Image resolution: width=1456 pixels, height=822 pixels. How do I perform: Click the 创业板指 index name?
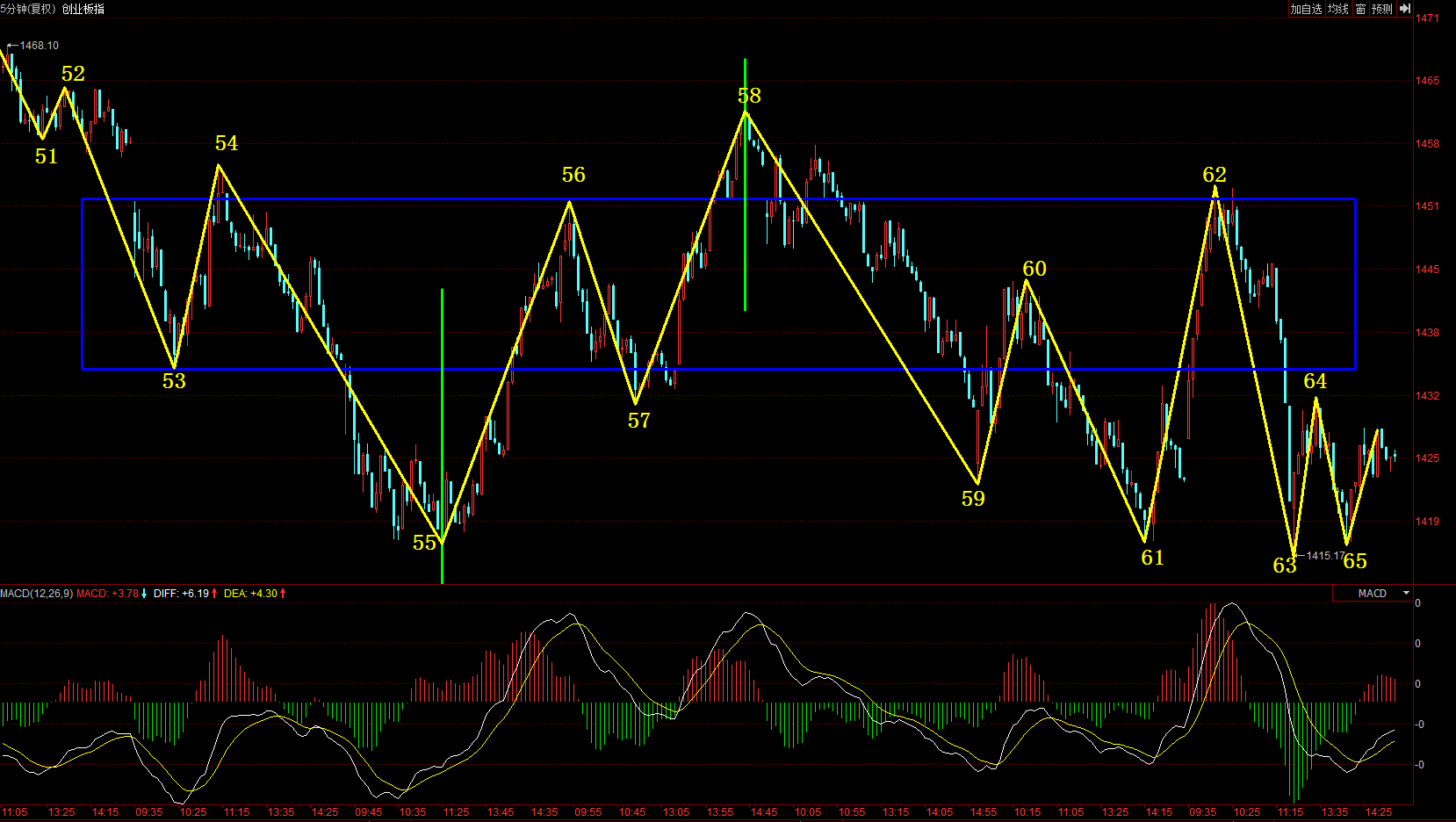coord(83,9)
